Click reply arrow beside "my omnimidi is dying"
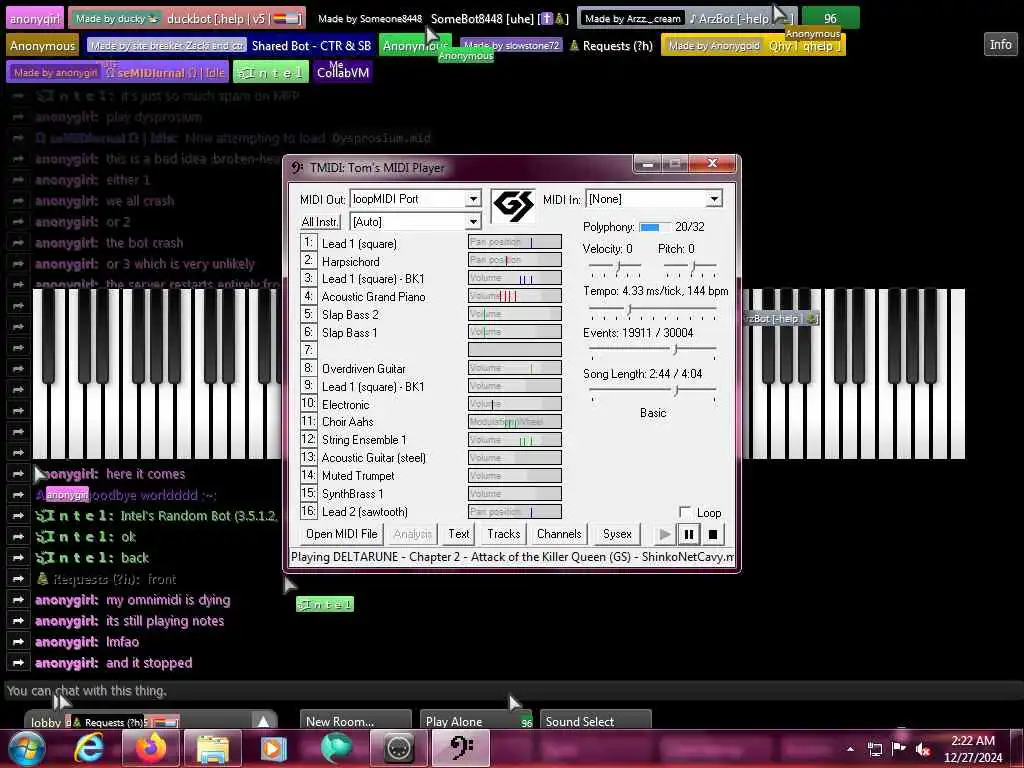This screenshot has width=1024, height=768. point(18,600)
